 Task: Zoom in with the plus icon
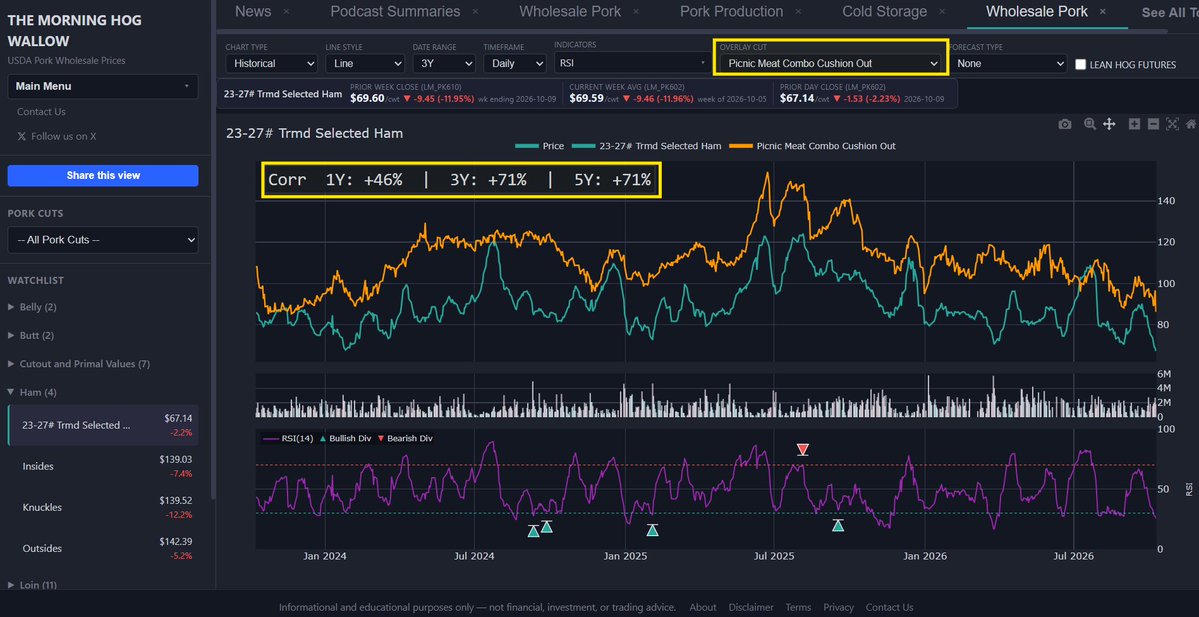(1135, 125)
